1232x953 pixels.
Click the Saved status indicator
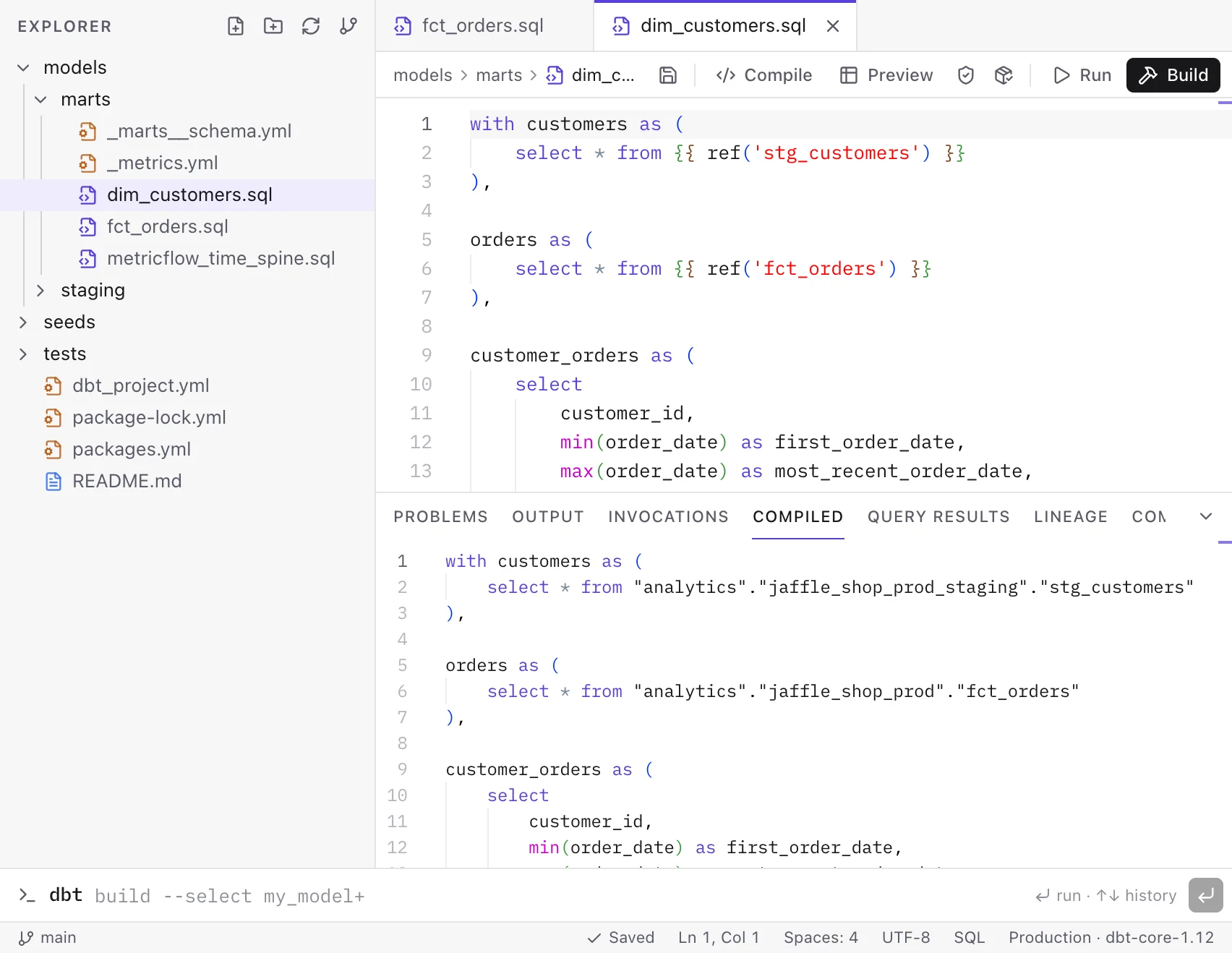621,938
